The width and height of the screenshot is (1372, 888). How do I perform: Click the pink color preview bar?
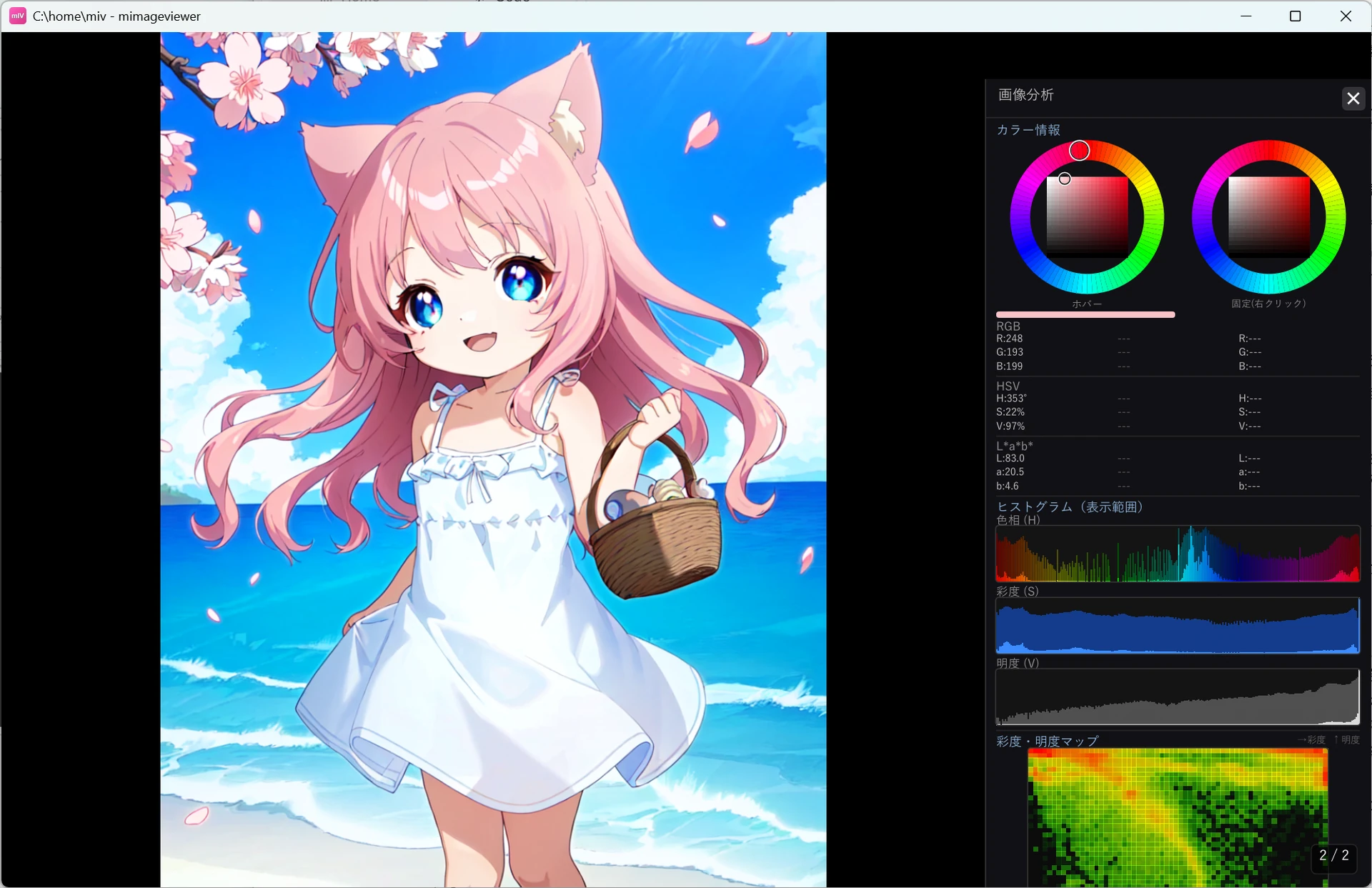pos(1085,314)
